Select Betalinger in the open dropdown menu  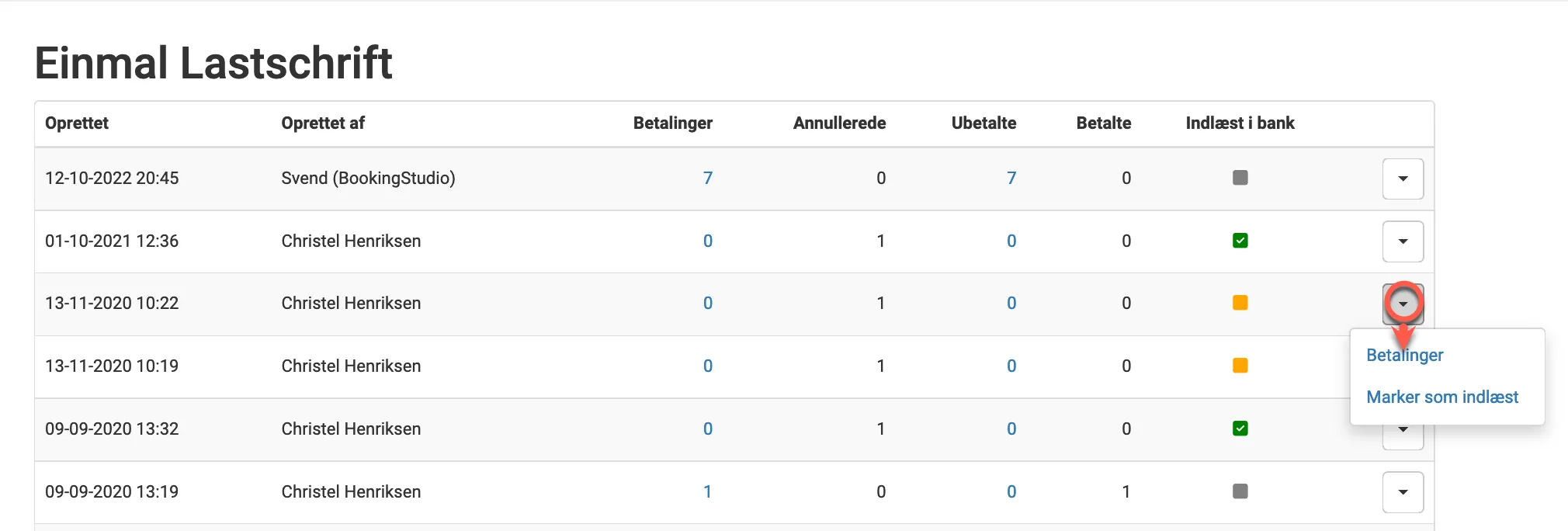coord(1404,356)
